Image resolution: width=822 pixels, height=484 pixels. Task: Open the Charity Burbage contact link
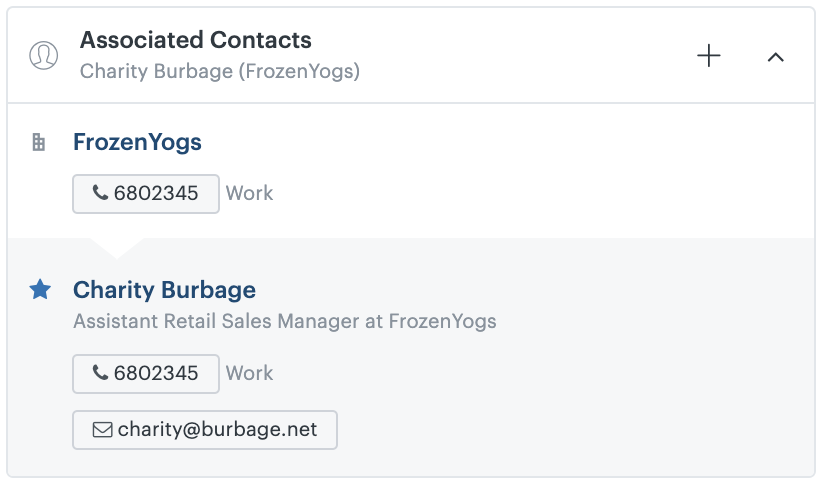pyautogui.click(x=164, y=290)
